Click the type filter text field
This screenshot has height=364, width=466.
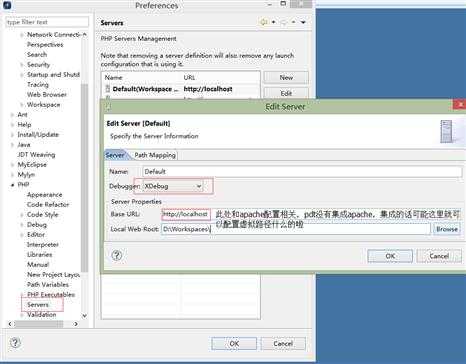(47, 22)
